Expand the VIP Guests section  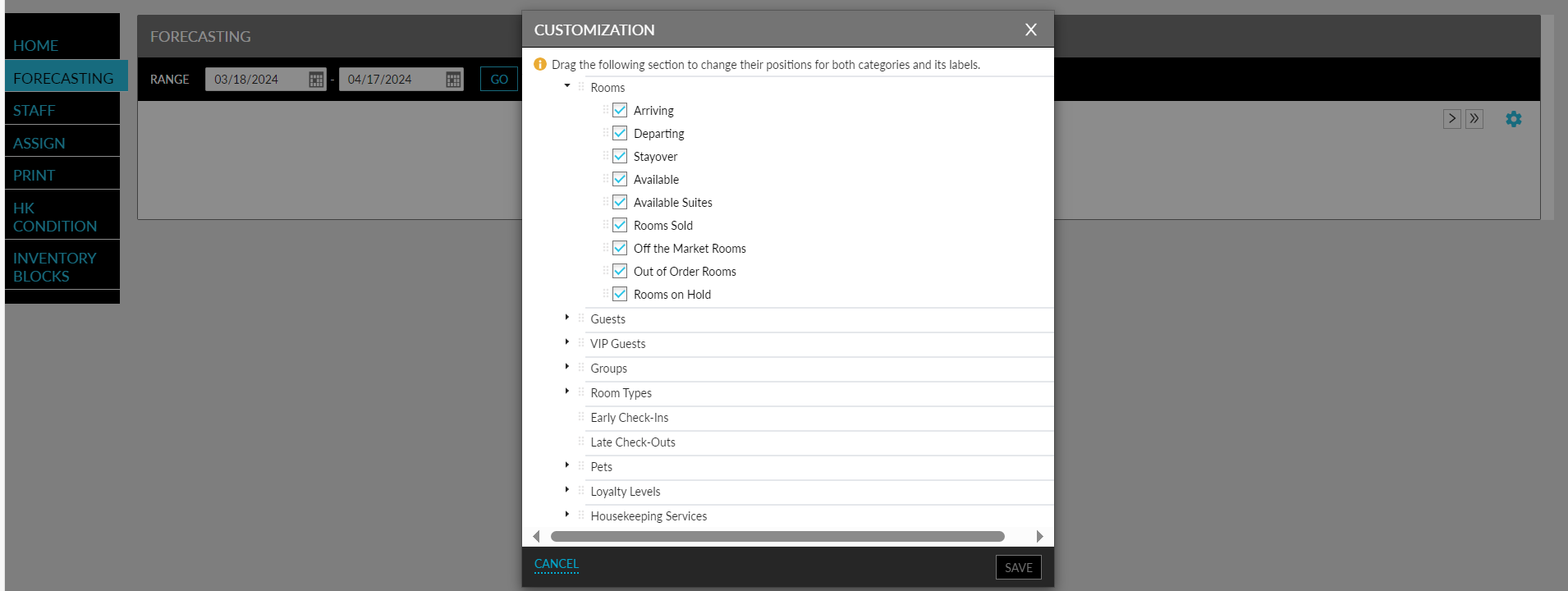pos(566,341)
